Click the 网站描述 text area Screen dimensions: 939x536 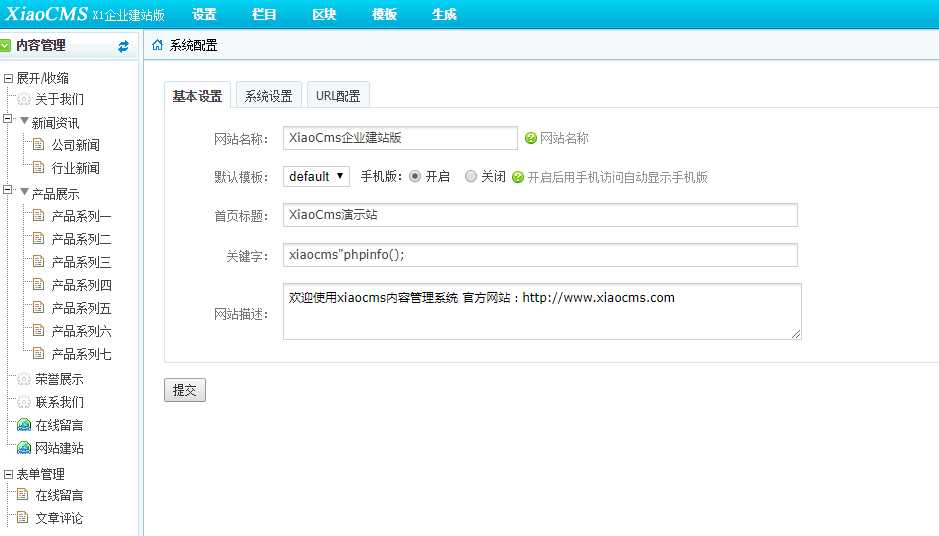tap(542, 311)
